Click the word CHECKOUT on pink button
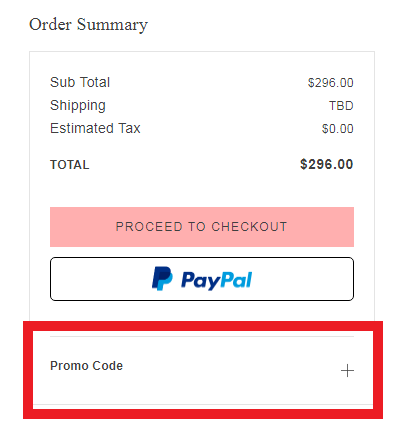The image size is (409, 430). click(249, 227)
